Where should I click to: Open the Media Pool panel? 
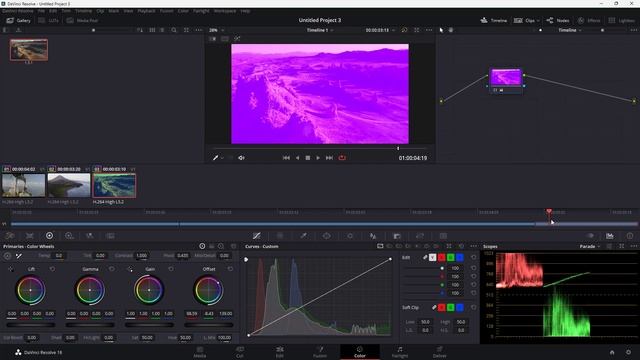82,20
